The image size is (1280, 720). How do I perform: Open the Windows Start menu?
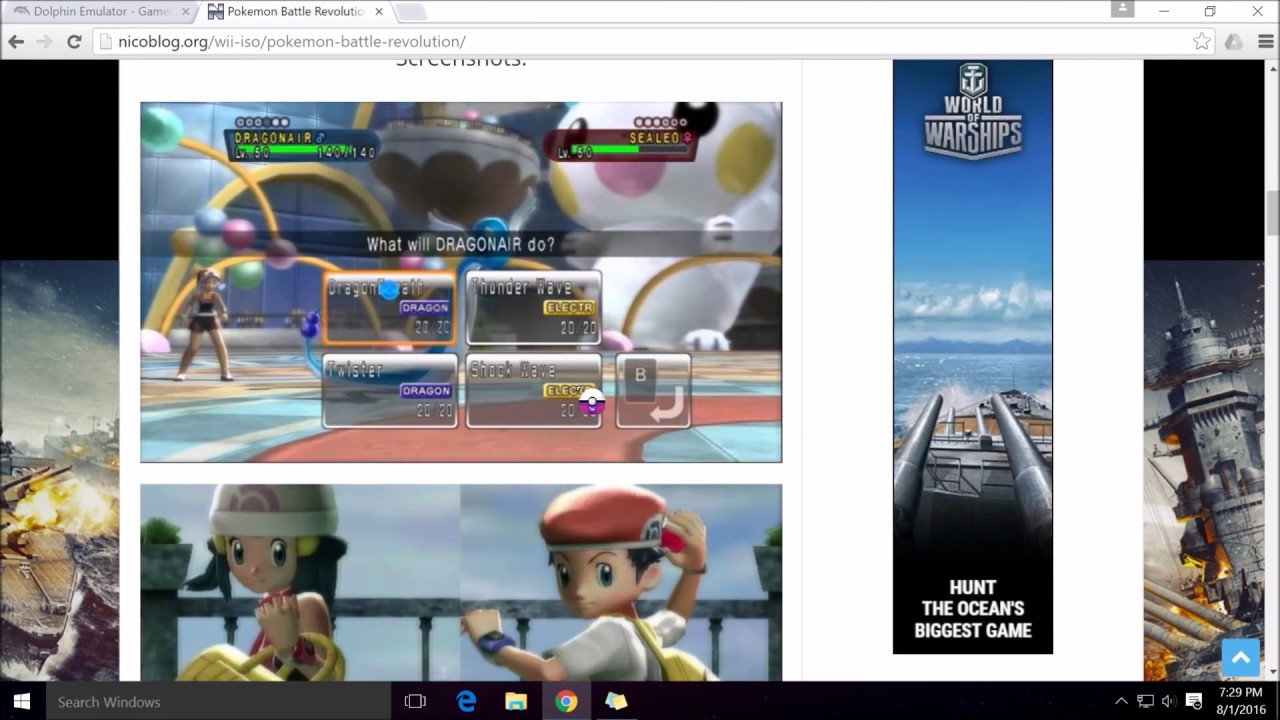22,701
